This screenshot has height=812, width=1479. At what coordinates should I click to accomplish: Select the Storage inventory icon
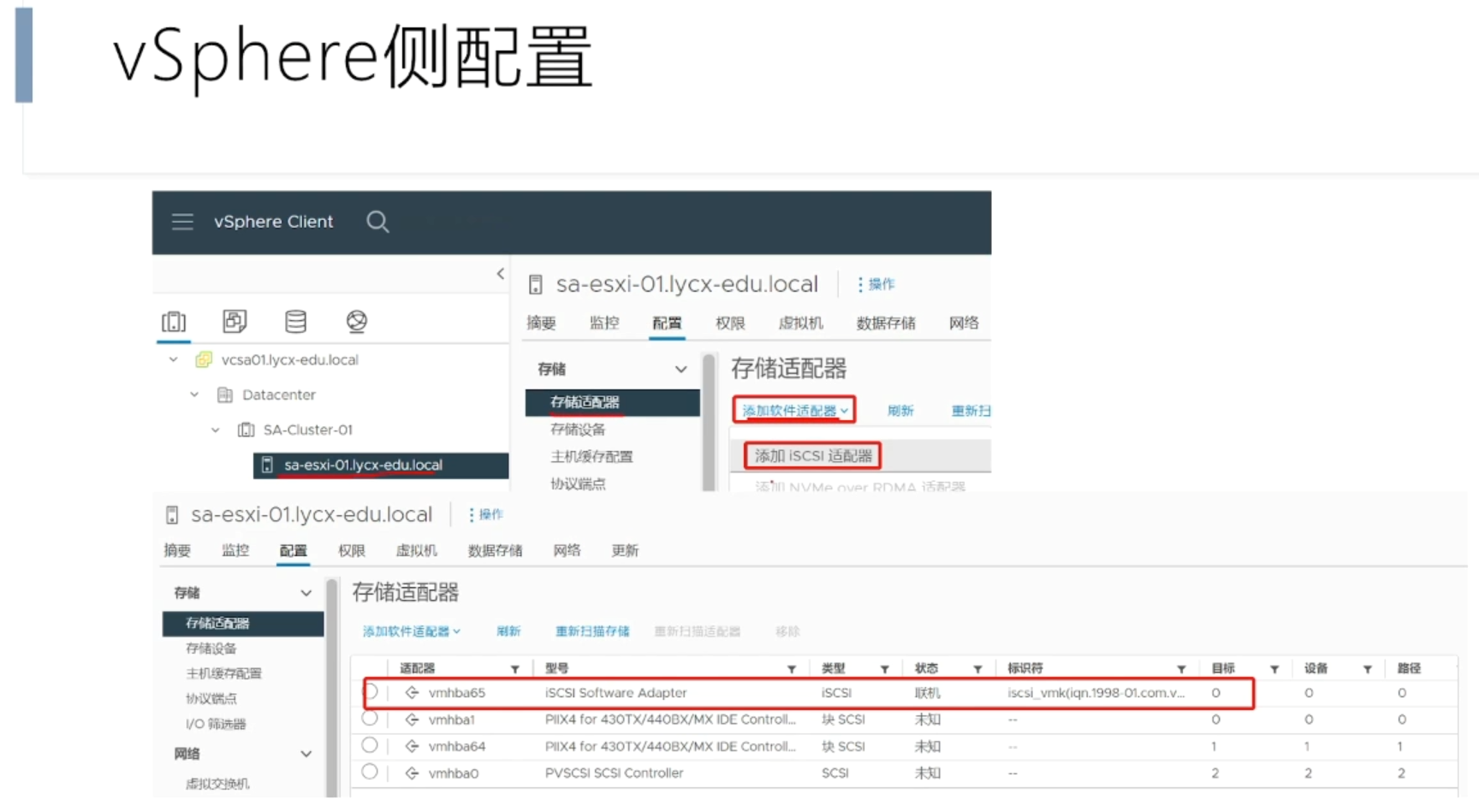coord(295,321)
